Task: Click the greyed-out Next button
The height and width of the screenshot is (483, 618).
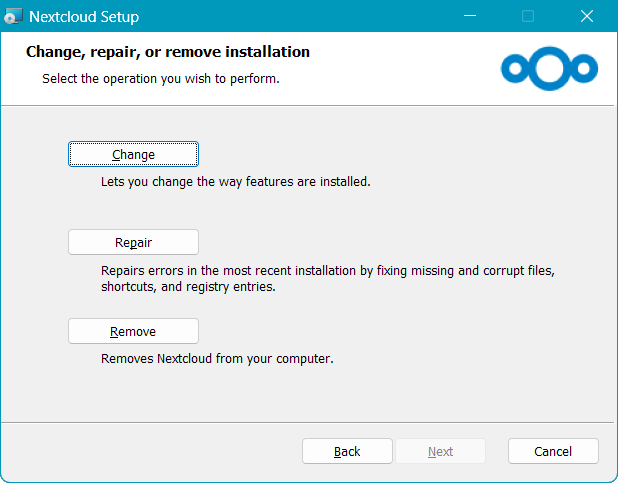Action: tap(440, 451)
